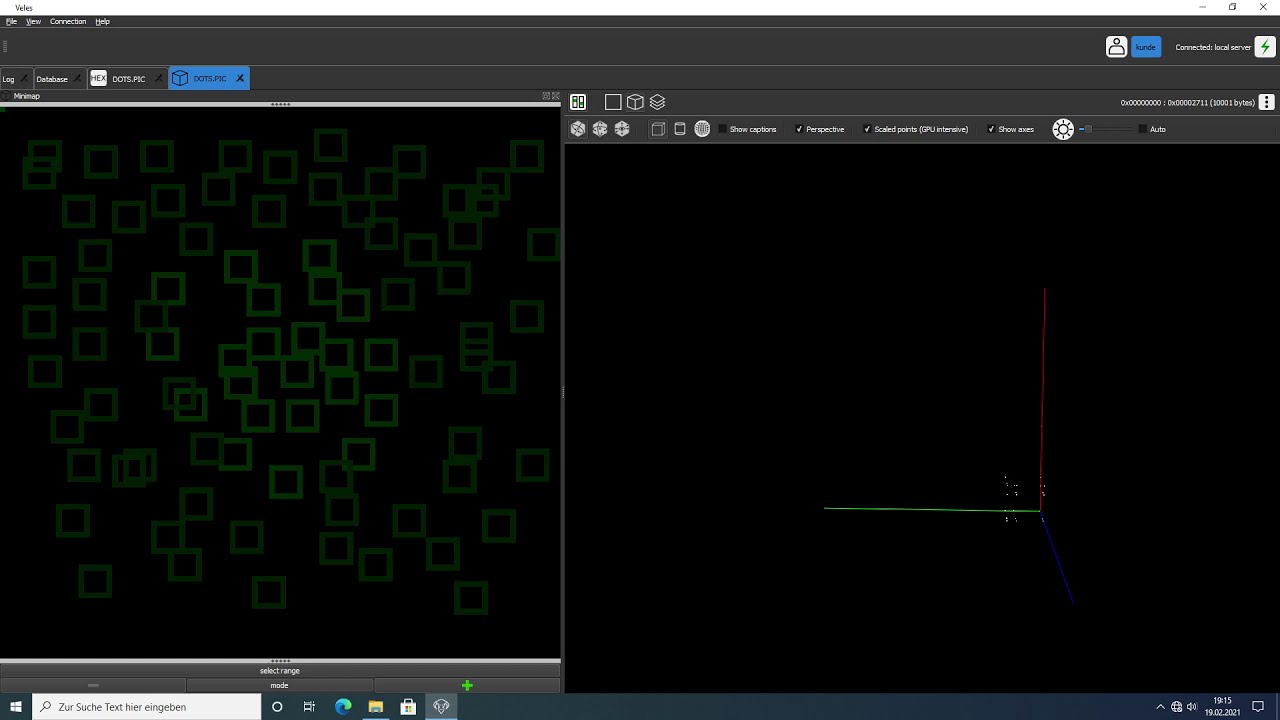The image size is (1280, 720).
Task: Open Microsoft Store from the taskbar
Action: (408, 706)
